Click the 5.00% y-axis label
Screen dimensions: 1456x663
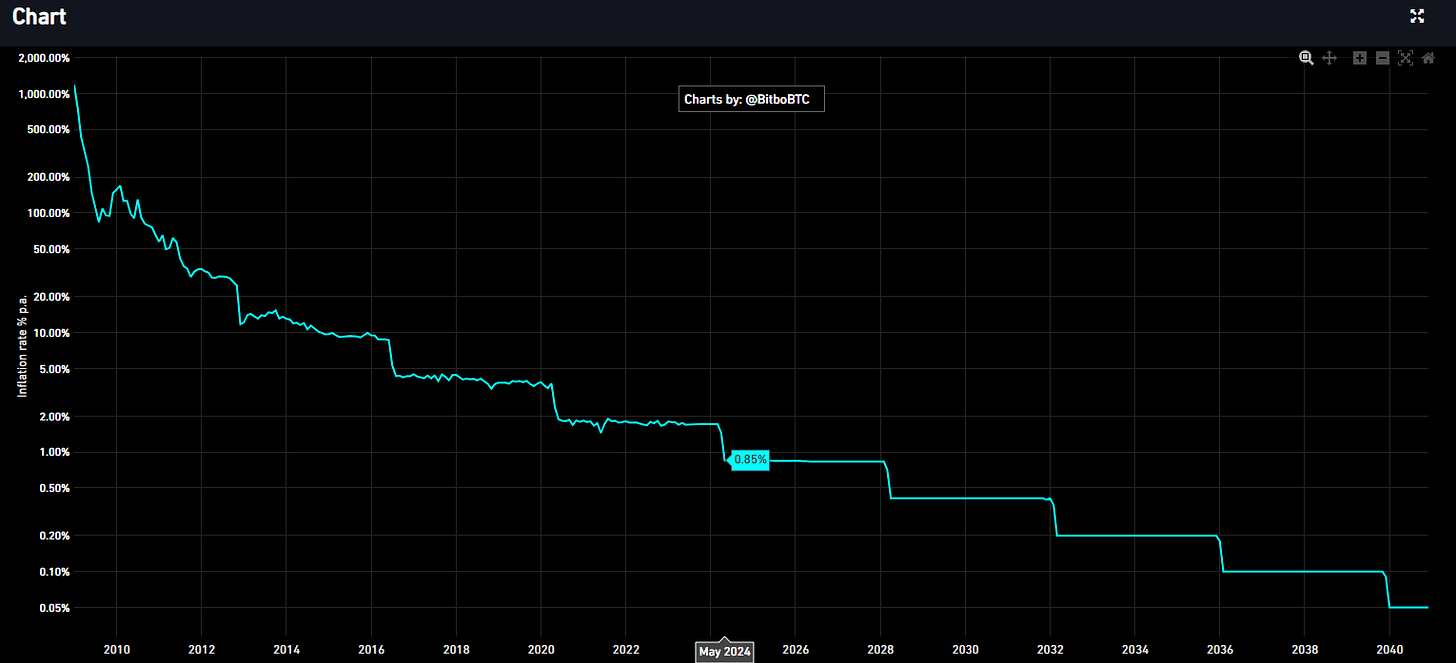pyautogui.click(x=55, y=369)
